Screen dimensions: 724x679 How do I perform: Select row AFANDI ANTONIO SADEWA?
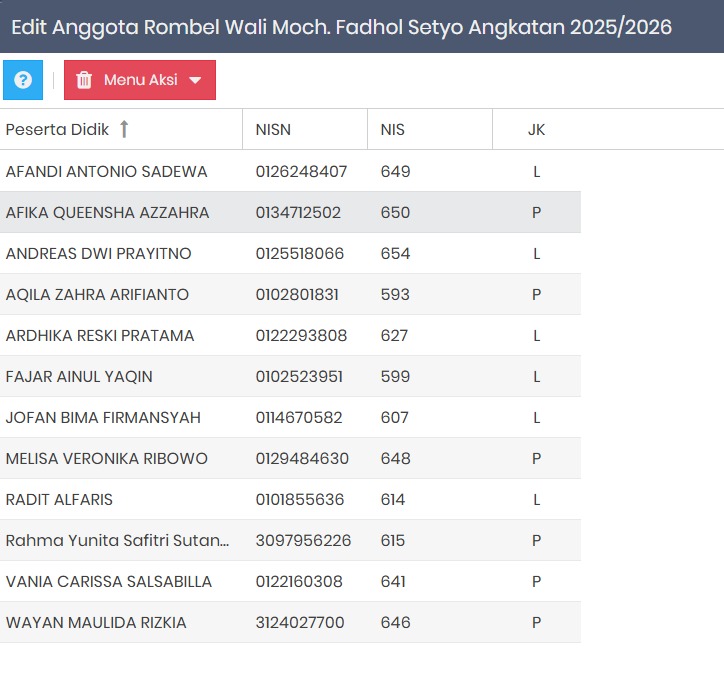pos(106,171)
